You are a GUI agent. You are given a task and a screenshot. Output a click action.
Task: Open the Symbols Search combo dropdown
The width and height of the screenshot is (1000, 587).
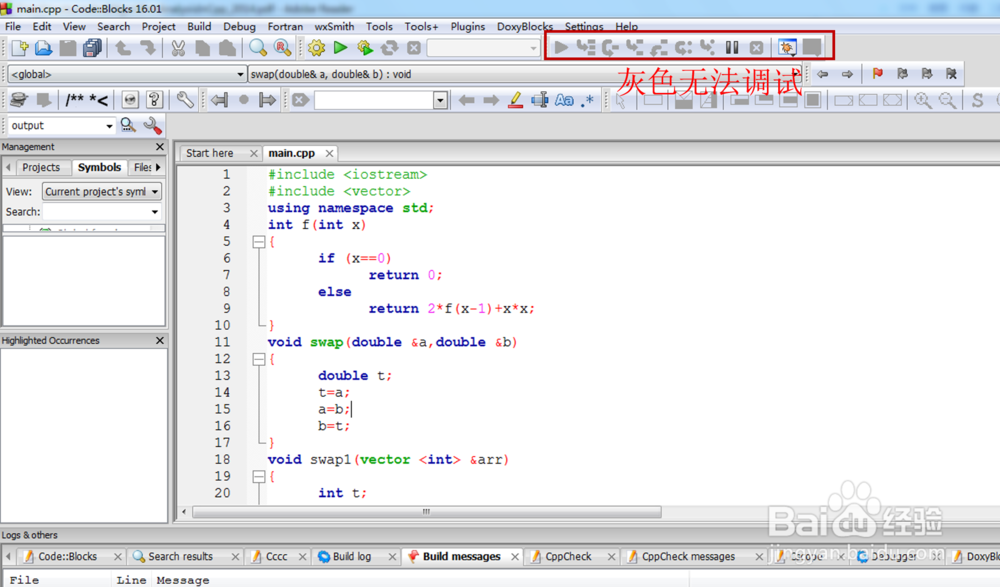coord(155,212)
